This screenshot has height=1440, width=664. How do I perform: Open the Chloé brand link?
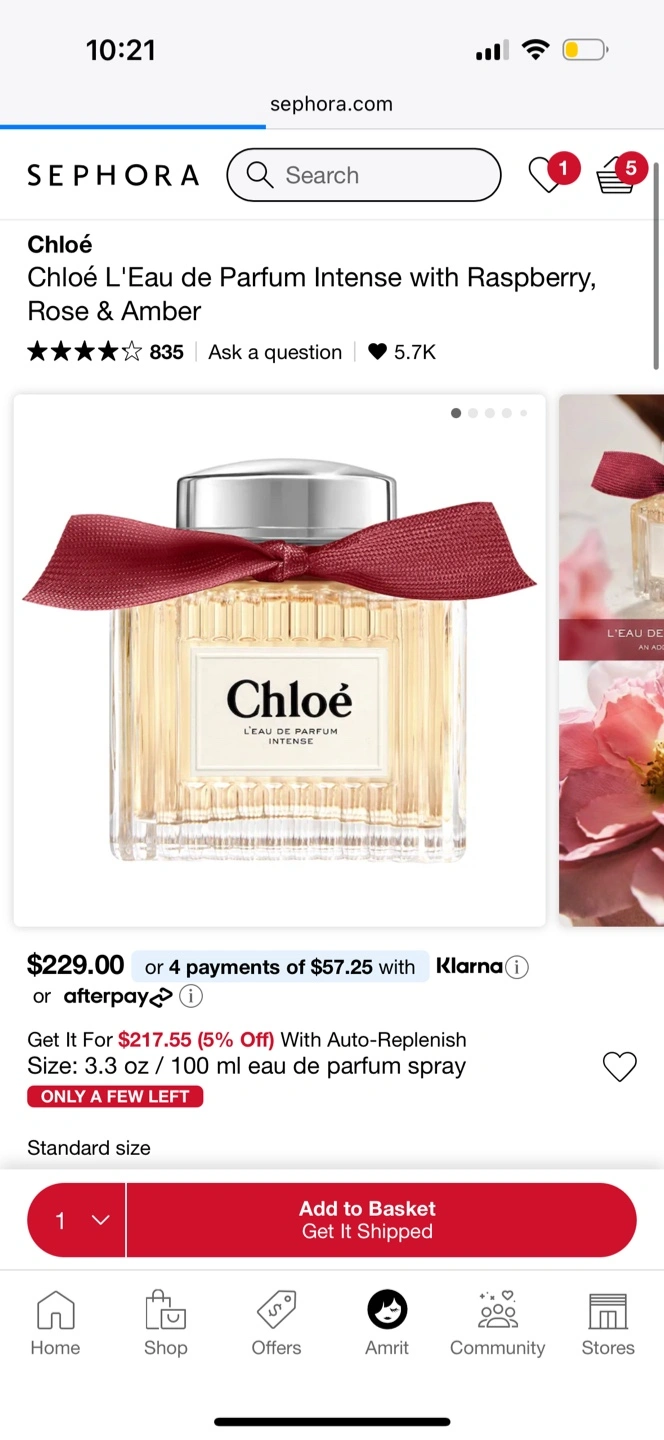[60, 244]
